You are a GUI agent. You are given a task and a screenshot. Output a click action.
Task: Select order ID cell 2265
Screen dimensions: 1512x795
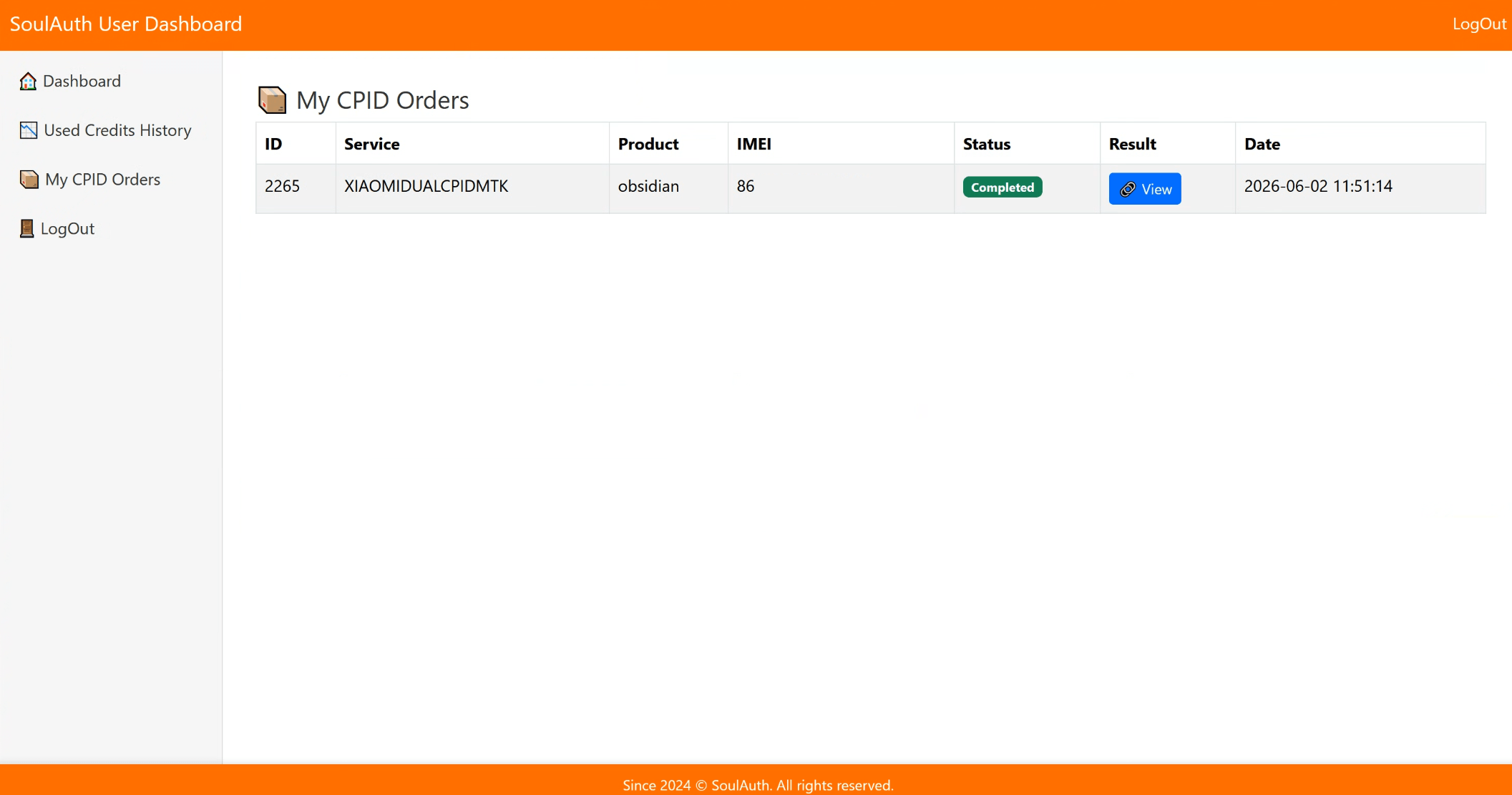pos(296,188)
